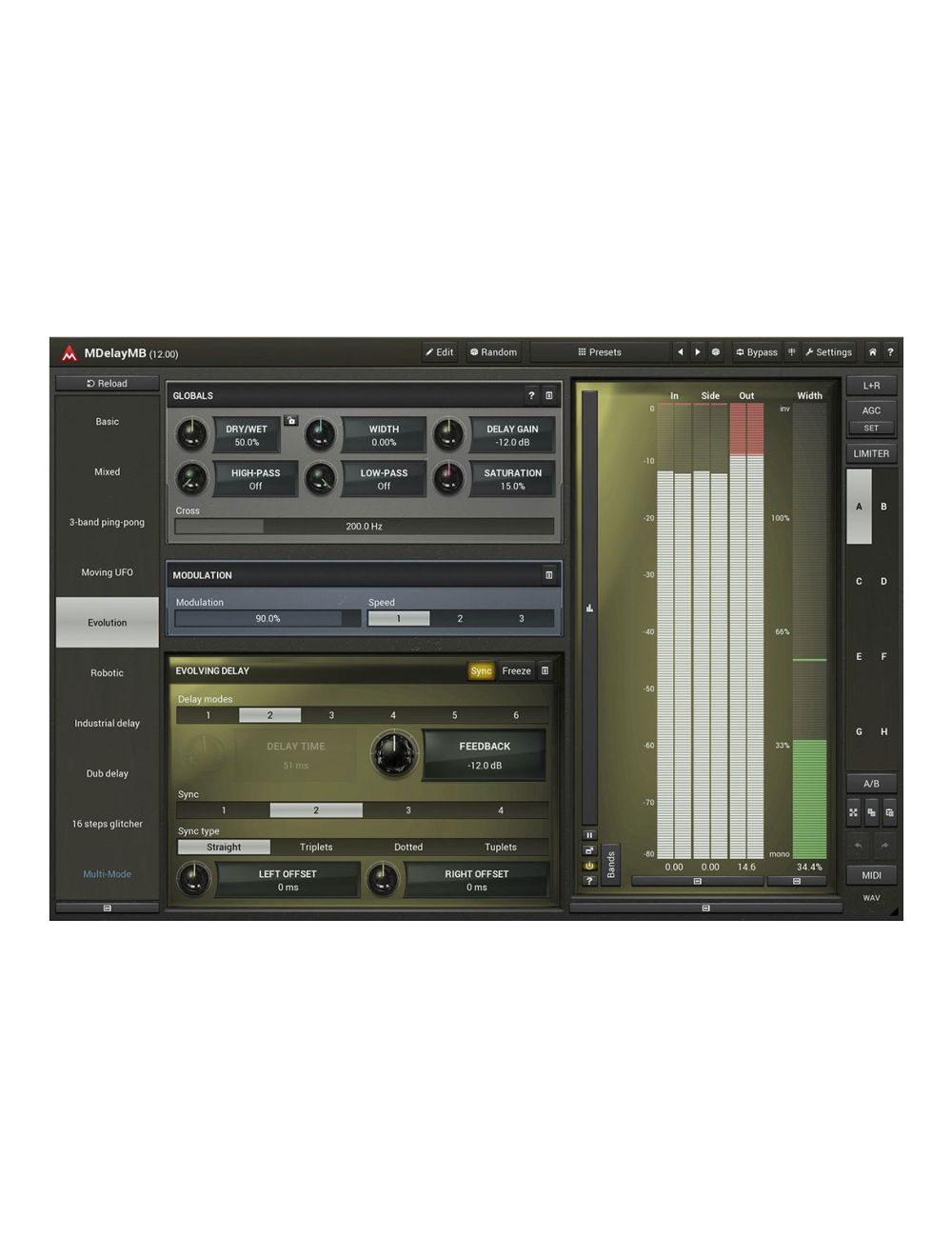Click the yellow power icon beside the meters

589,866
